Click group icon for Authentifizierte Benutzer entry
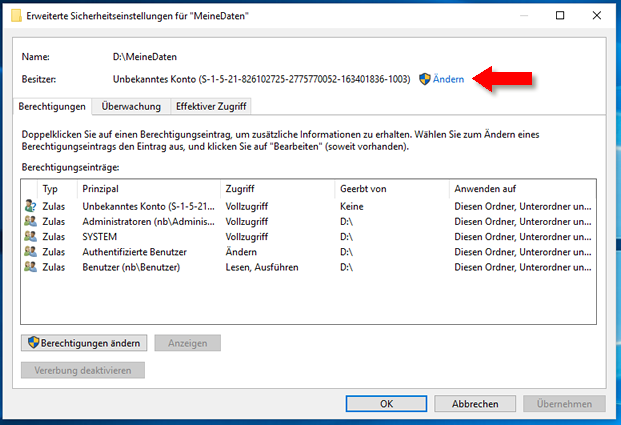Screen dimensions: 621x425 click(x=30, y=252)
